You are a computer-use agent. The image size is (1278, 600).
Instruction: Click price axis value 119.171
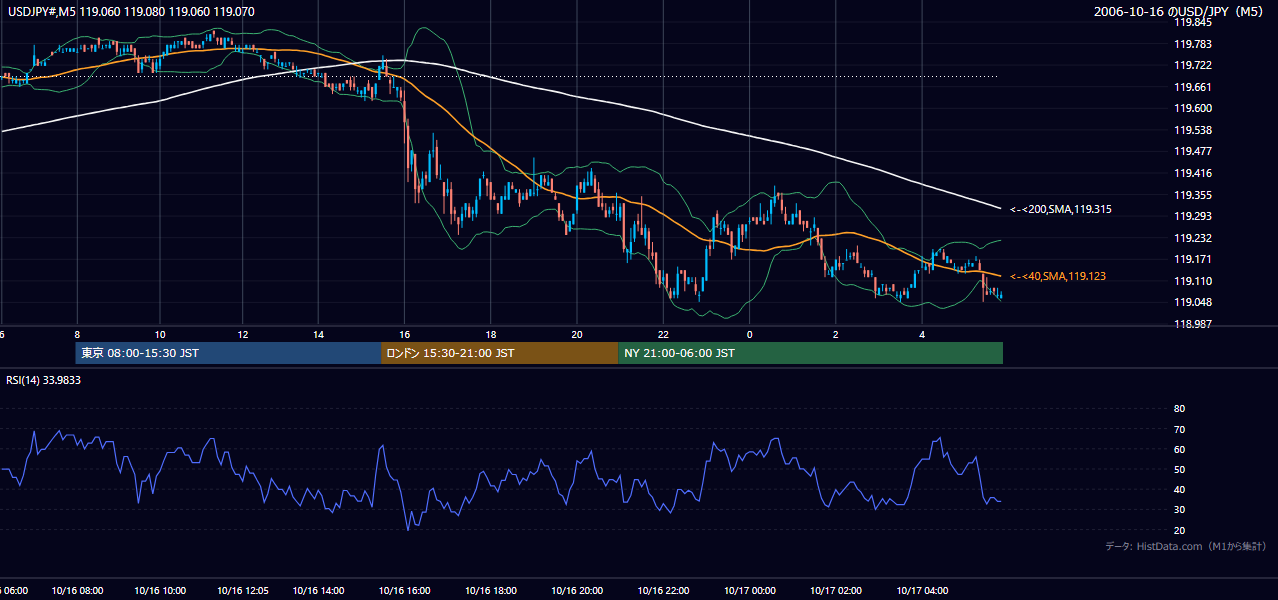(x=1192, y=259)
